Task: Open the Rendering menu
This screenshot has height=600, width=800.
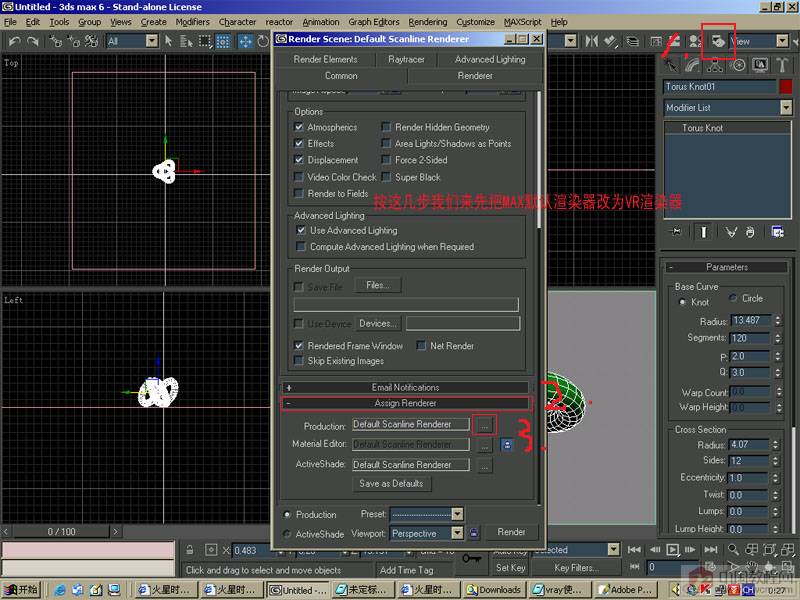Action: coord(428,22)
